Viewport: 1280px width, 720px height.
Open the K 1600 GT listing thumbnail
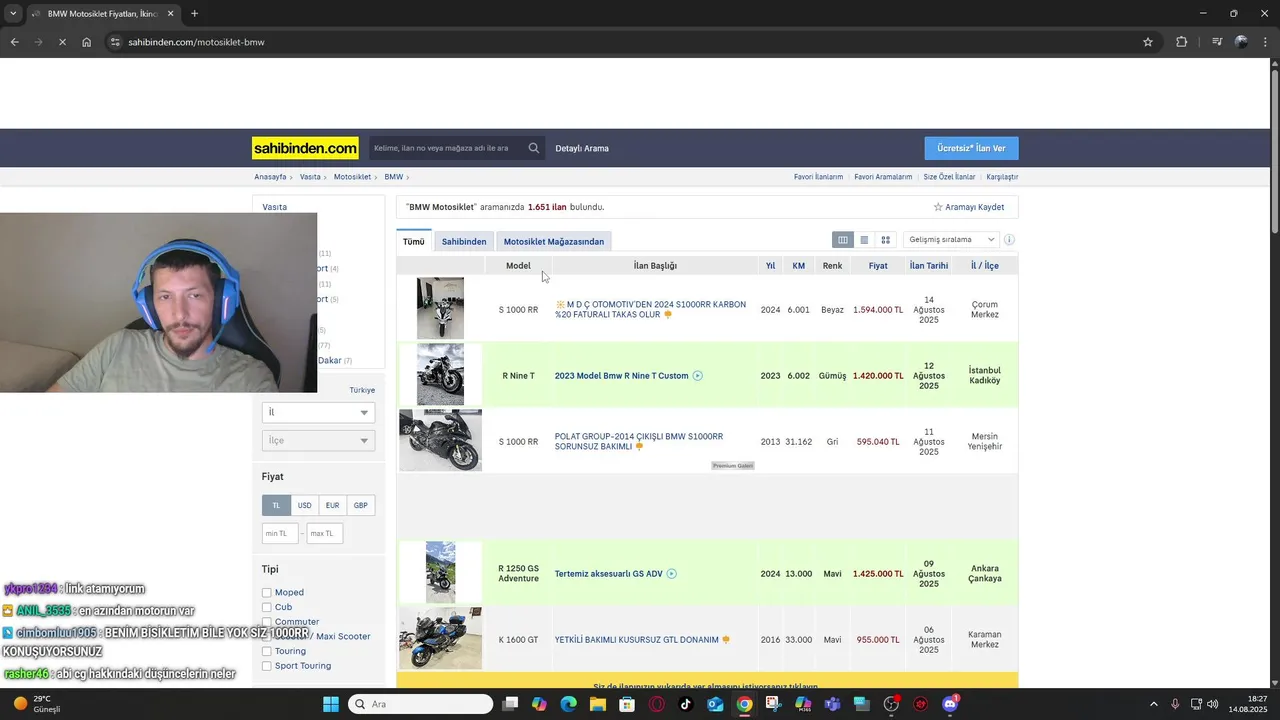tap(440, 638)
